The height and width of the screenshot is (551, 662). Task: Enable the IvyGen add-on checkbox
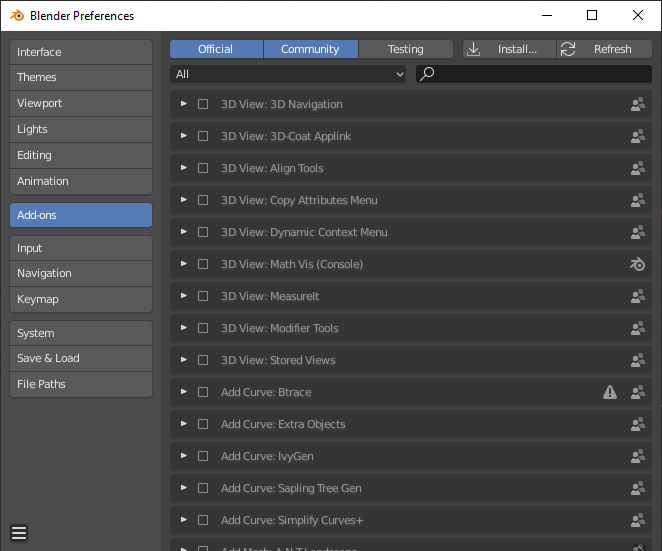click(203, 456)
